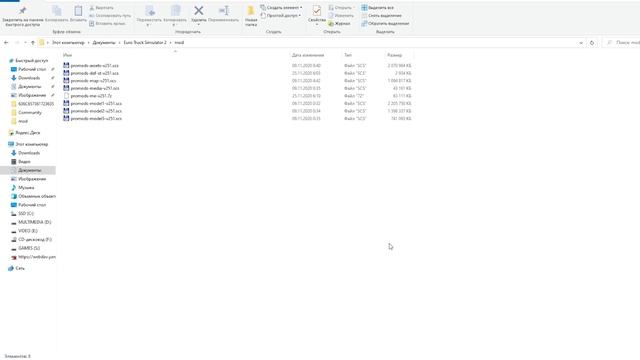Open the Community folder in the sidebar

pyautogui.click(x=30, y=112)
